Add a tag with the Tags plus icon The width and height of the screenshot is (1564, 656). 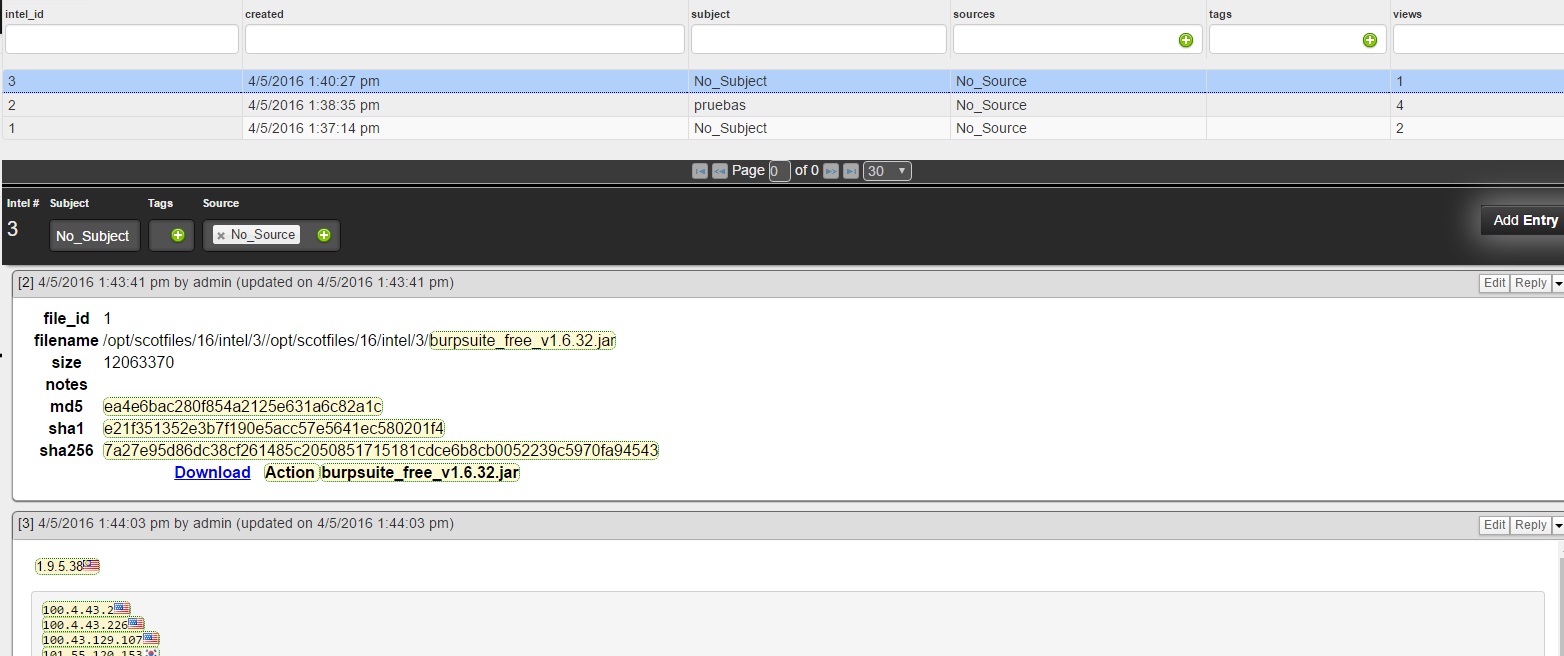[177, 236]
